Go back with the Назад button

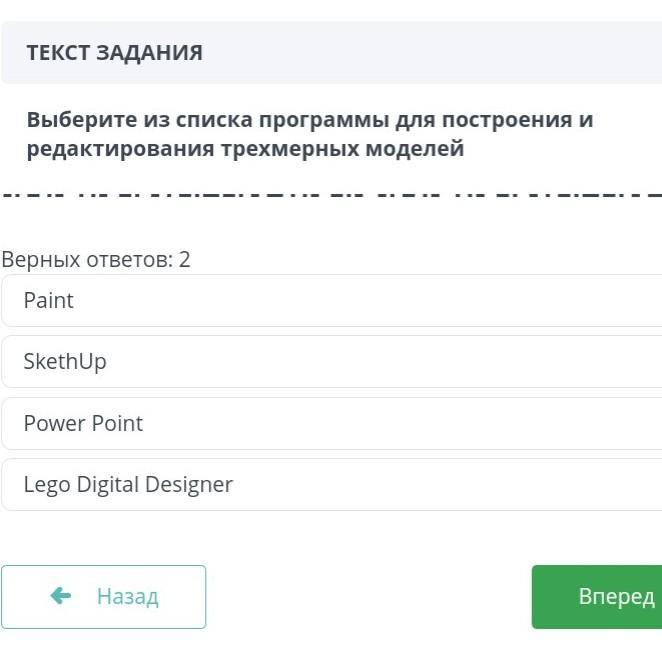tap(104, 597)
